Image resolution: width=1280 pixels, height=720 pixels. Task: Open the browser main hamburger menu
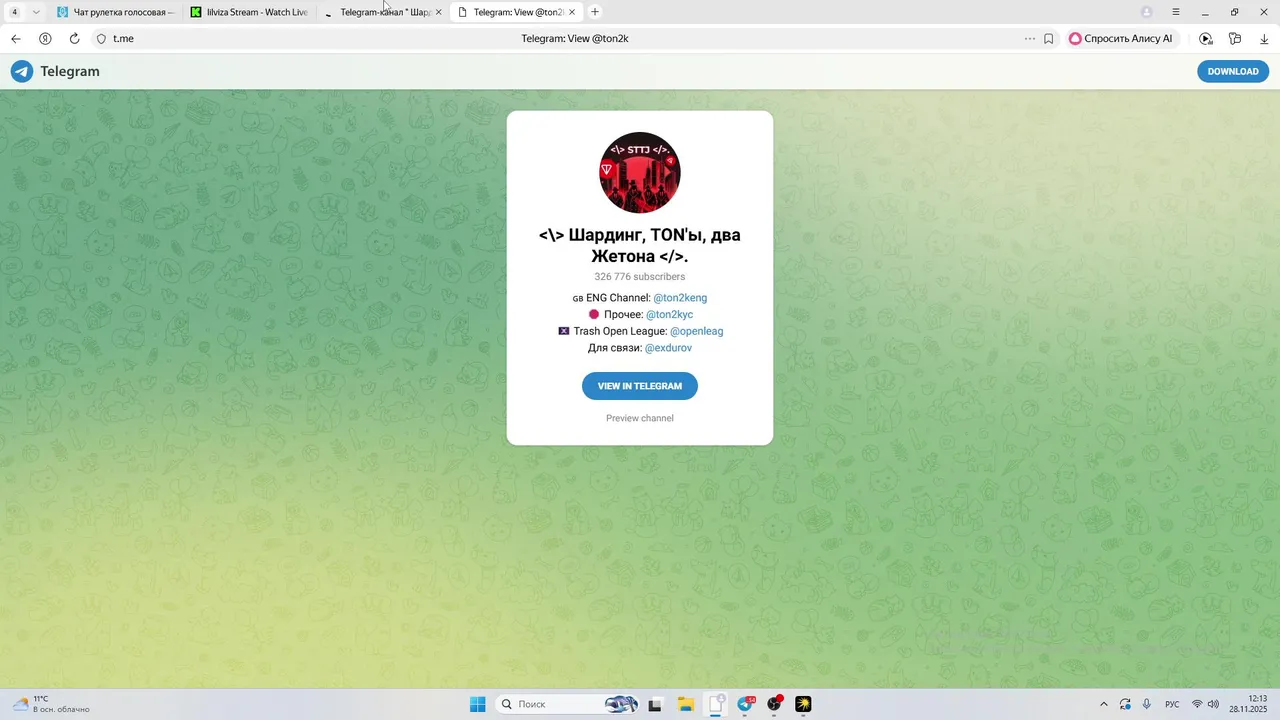pos(1176,12)
